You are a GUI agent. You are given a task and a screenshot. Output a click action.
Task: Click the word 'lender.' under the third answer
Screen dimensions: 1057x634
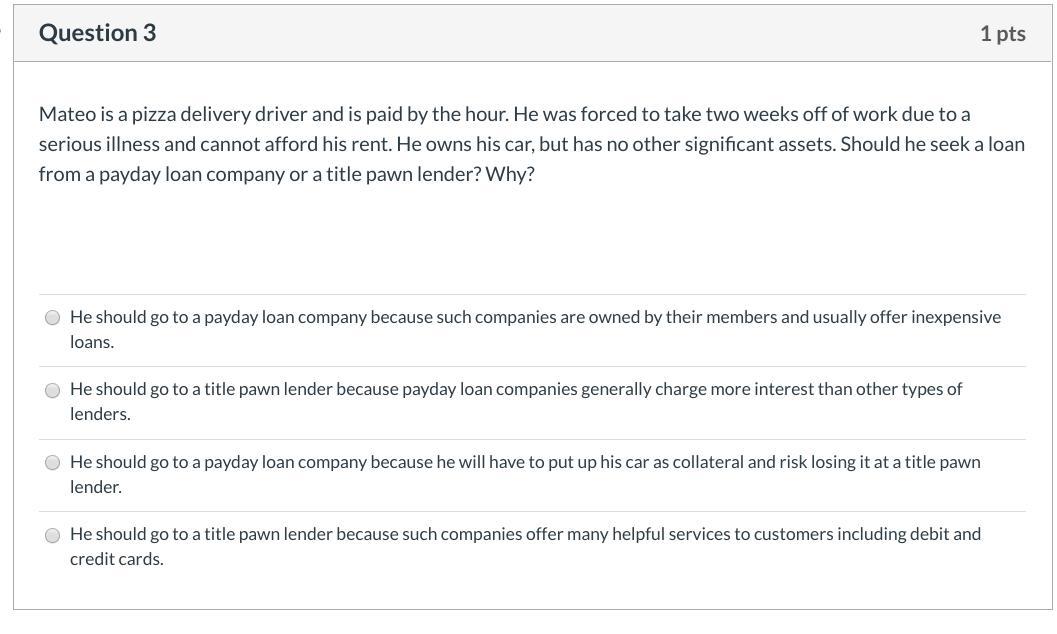pyautogui.click(x=96, y=487)
